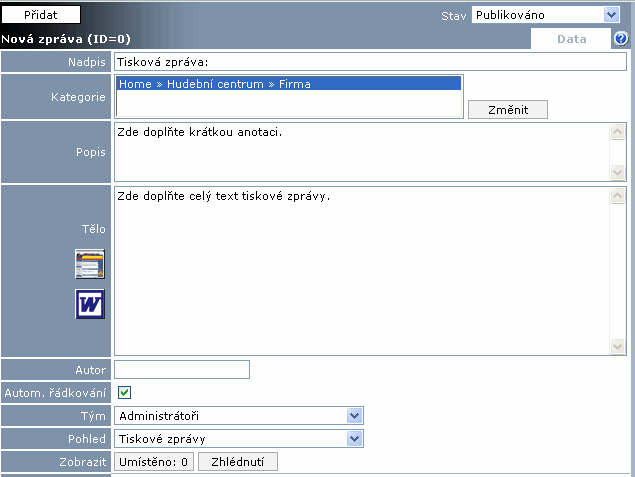
Task: Click inside the Popis annotation textarea
Action: coord(360,152)
